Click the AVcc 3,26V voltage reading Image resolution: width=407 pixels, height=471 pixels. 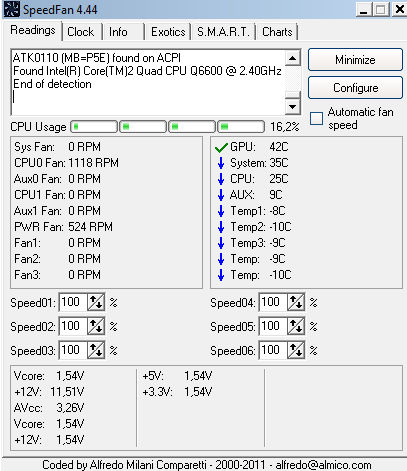click(x=49, y=408)
